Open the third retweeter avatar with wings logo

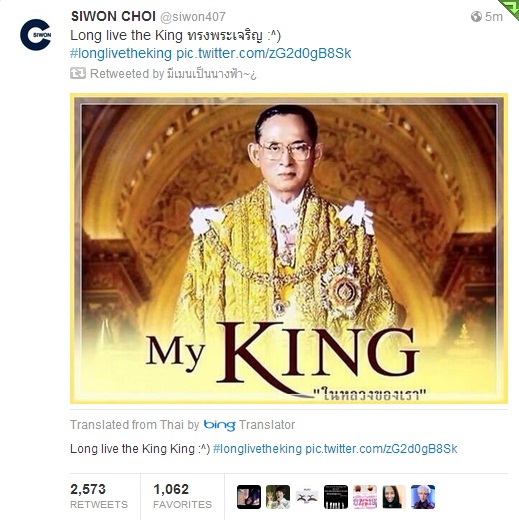307,497
